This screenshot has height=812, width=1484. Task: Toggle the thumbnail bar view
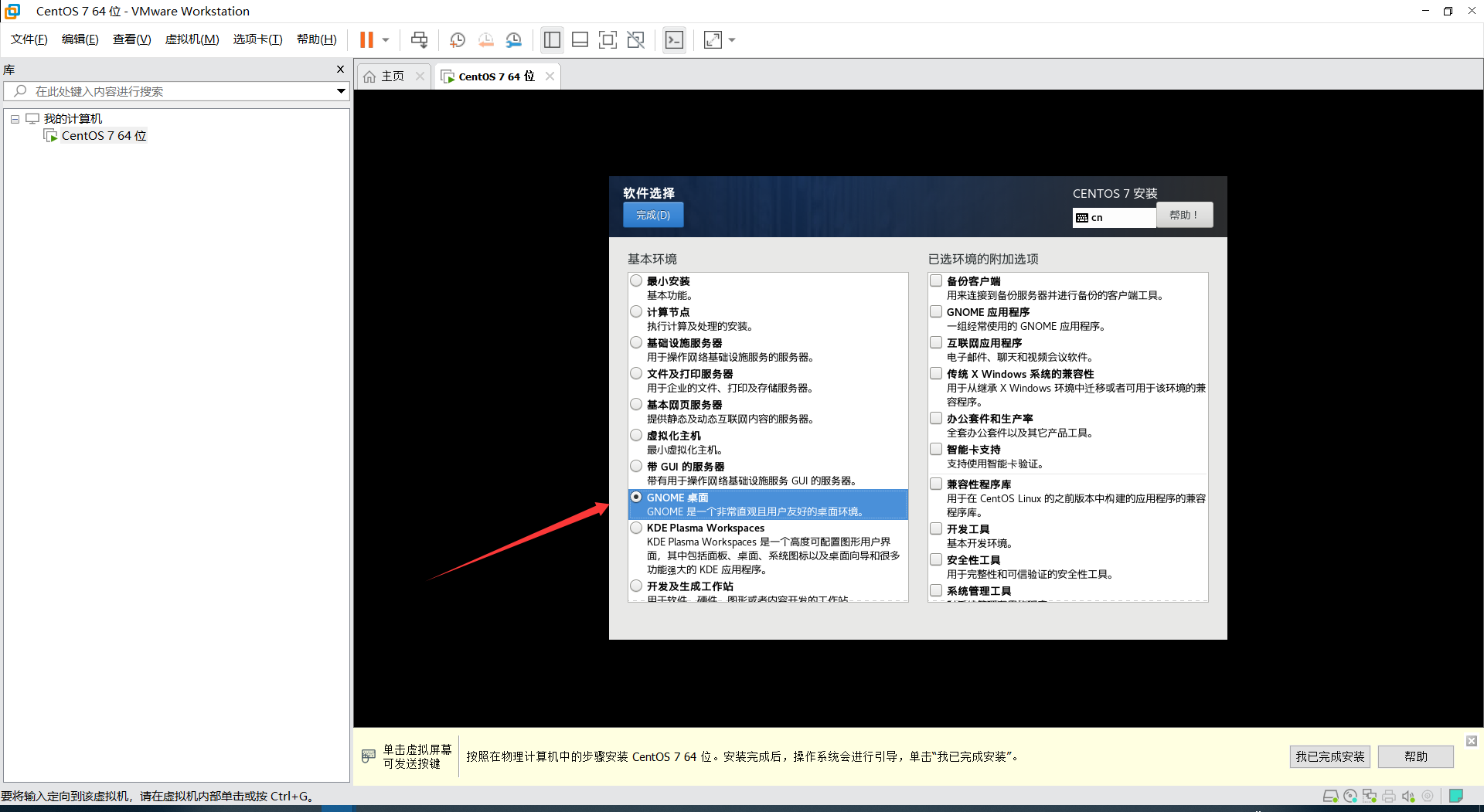click(580, 39)
